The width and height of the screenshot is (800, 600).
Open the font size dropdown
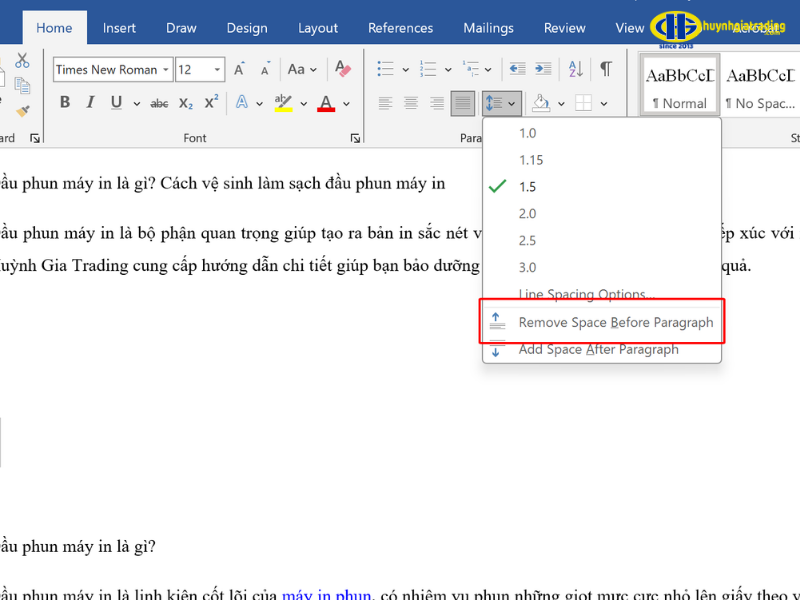click(x=216, y=69)
